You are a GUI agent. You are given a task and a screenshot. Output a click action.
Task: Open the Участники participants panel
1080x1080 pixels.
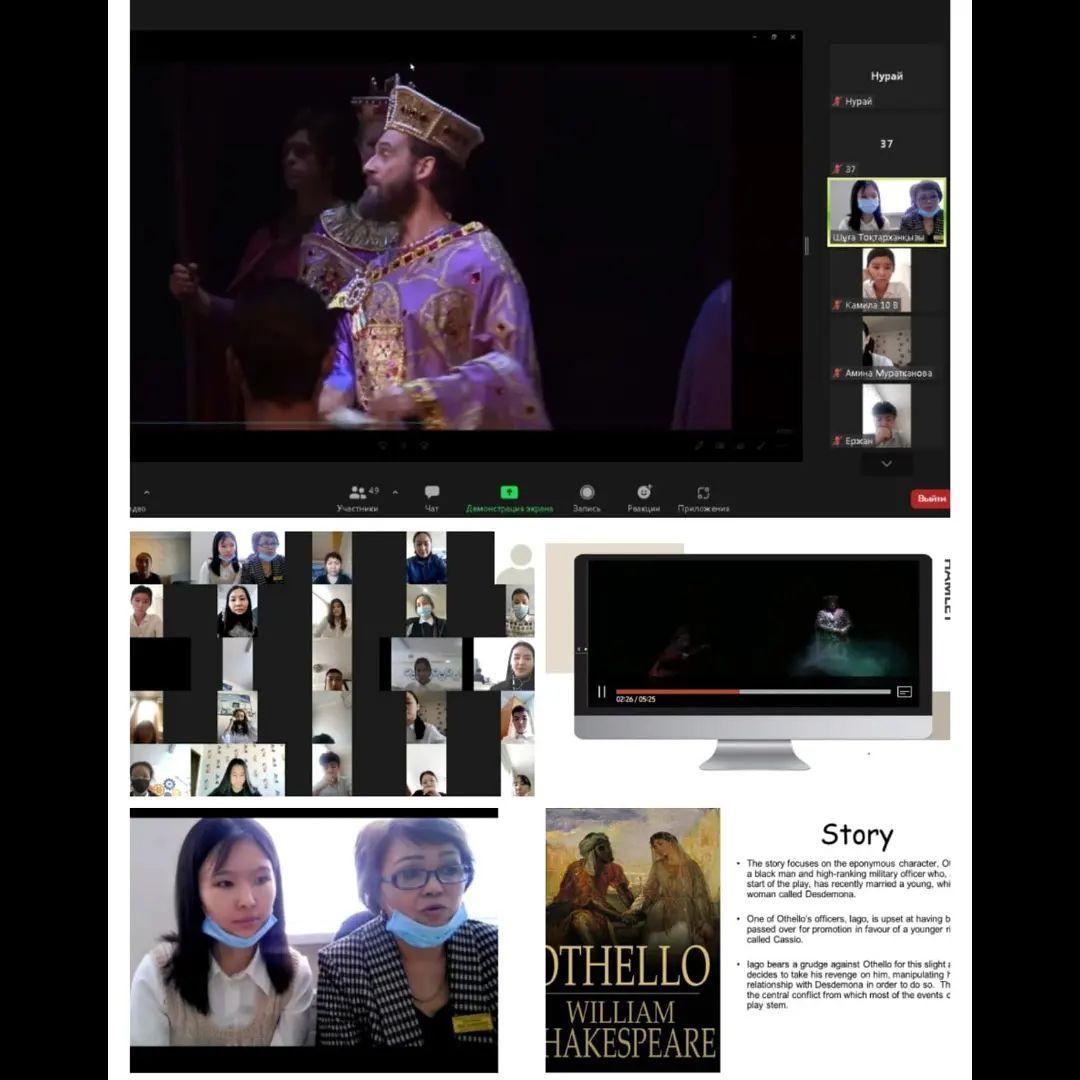point(357,499)
